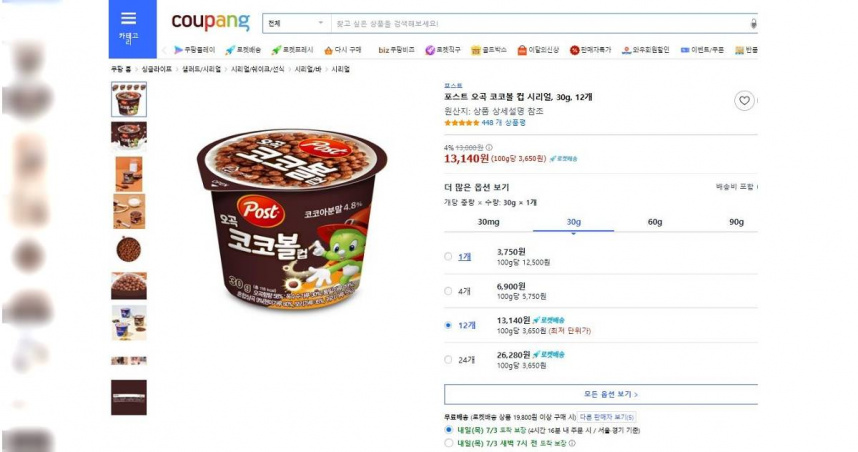Screen dimensions: 858x452
Task: Add product to wishlist with heart icon
Action: pyautogui.click(x=744, y=101)
